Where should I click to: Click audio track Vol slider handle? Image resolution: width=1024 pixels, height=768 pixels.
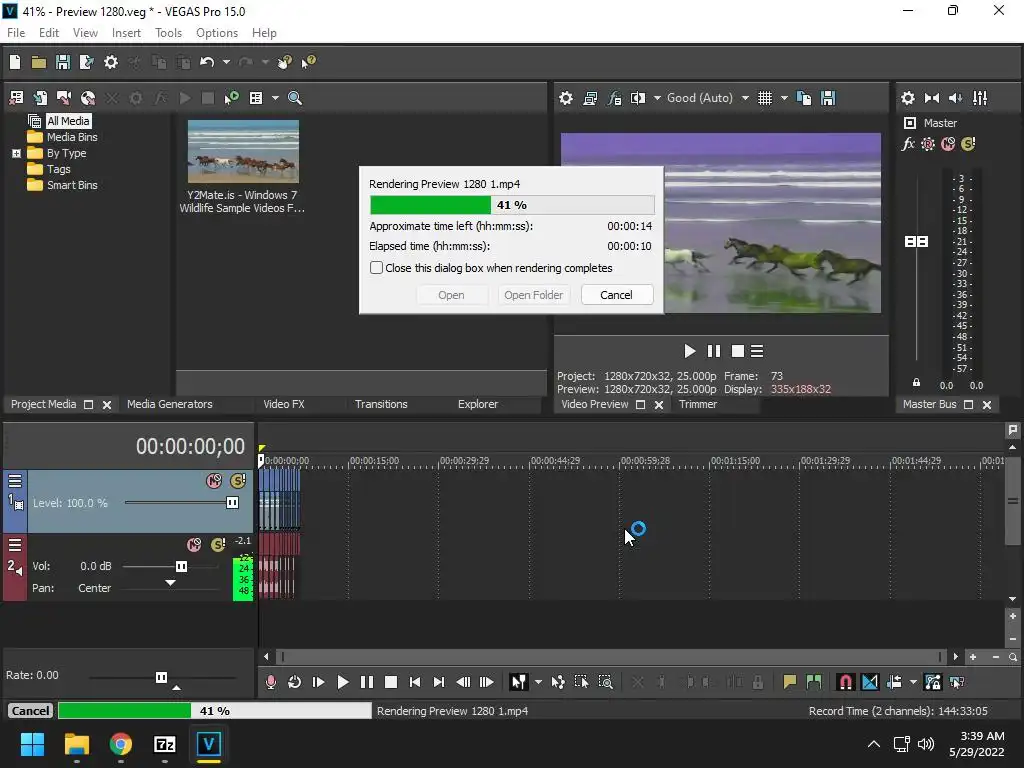click(181, 566)
